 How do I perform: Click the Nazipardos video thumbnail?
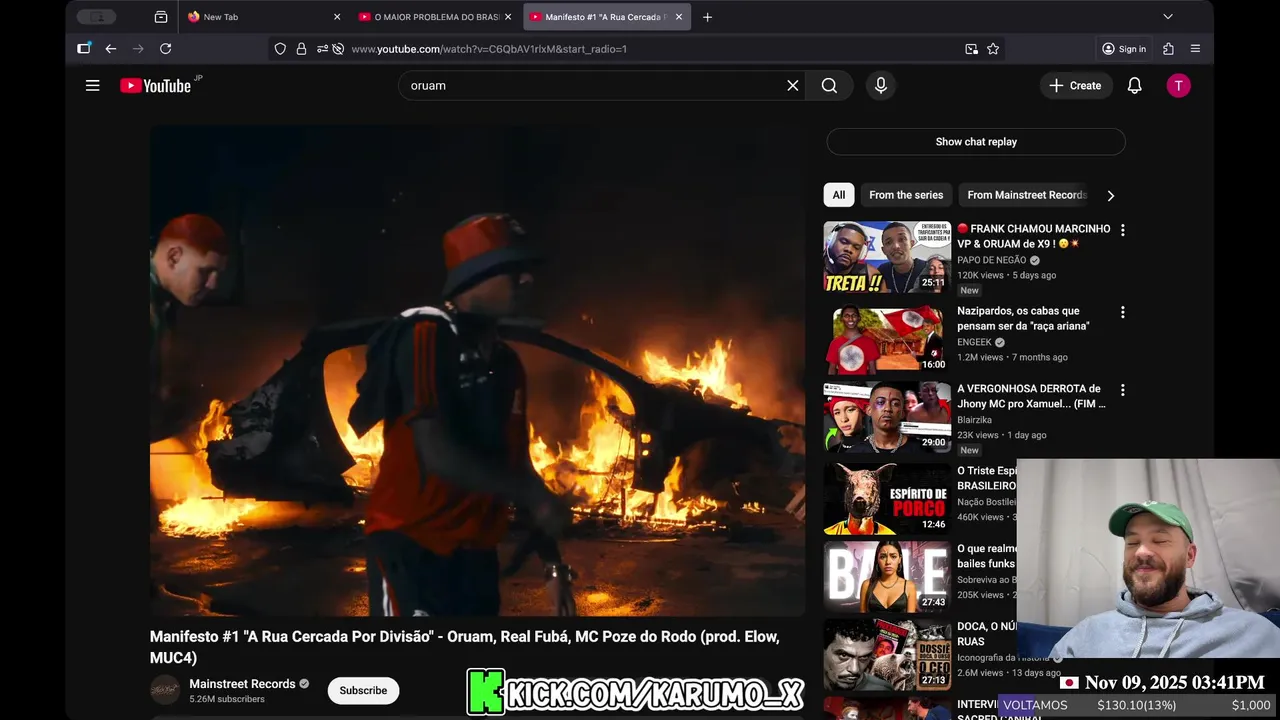pos(887,339)
